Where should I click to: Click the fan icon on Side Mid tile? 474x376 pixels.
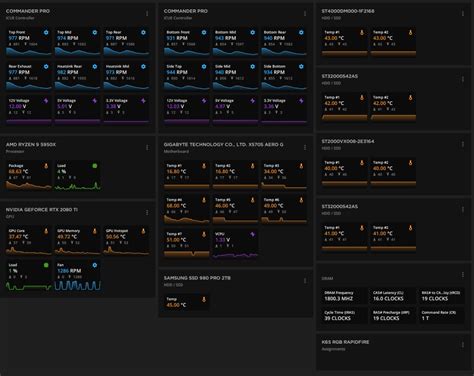coord(253,66)
